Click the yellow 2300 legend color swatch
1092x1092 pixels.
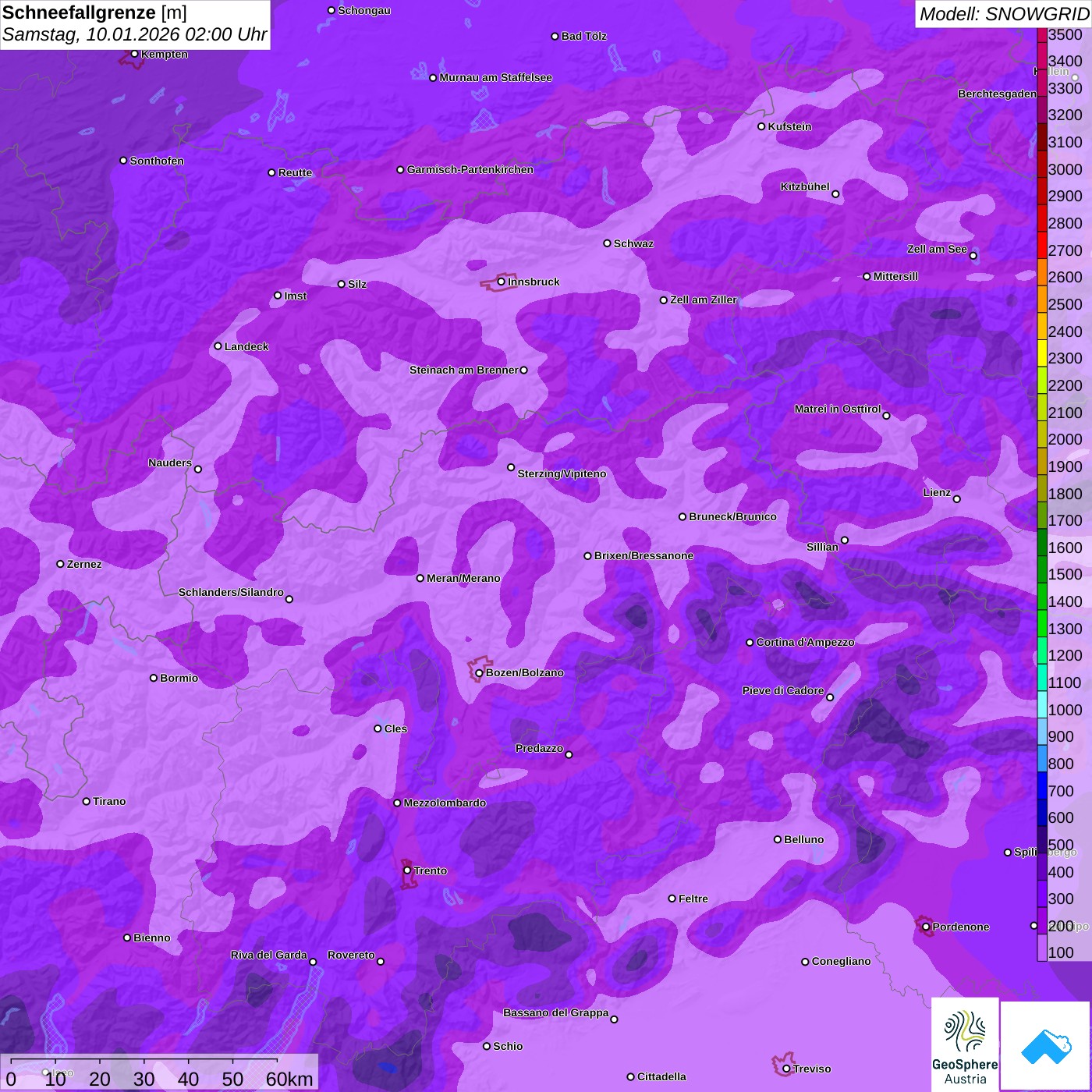click(x=1042, y=353)
